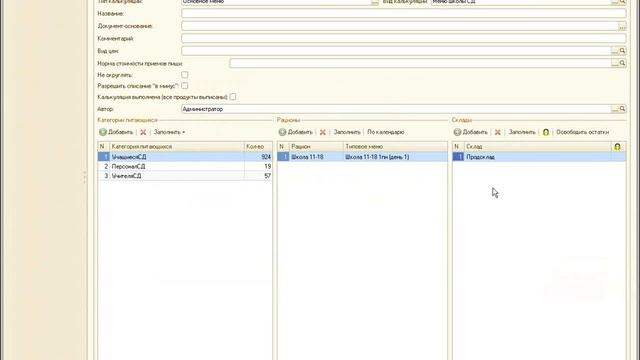Click lock icon in Склады toolbar
Screen dimensions: 640x360
(x=546, y=132)
